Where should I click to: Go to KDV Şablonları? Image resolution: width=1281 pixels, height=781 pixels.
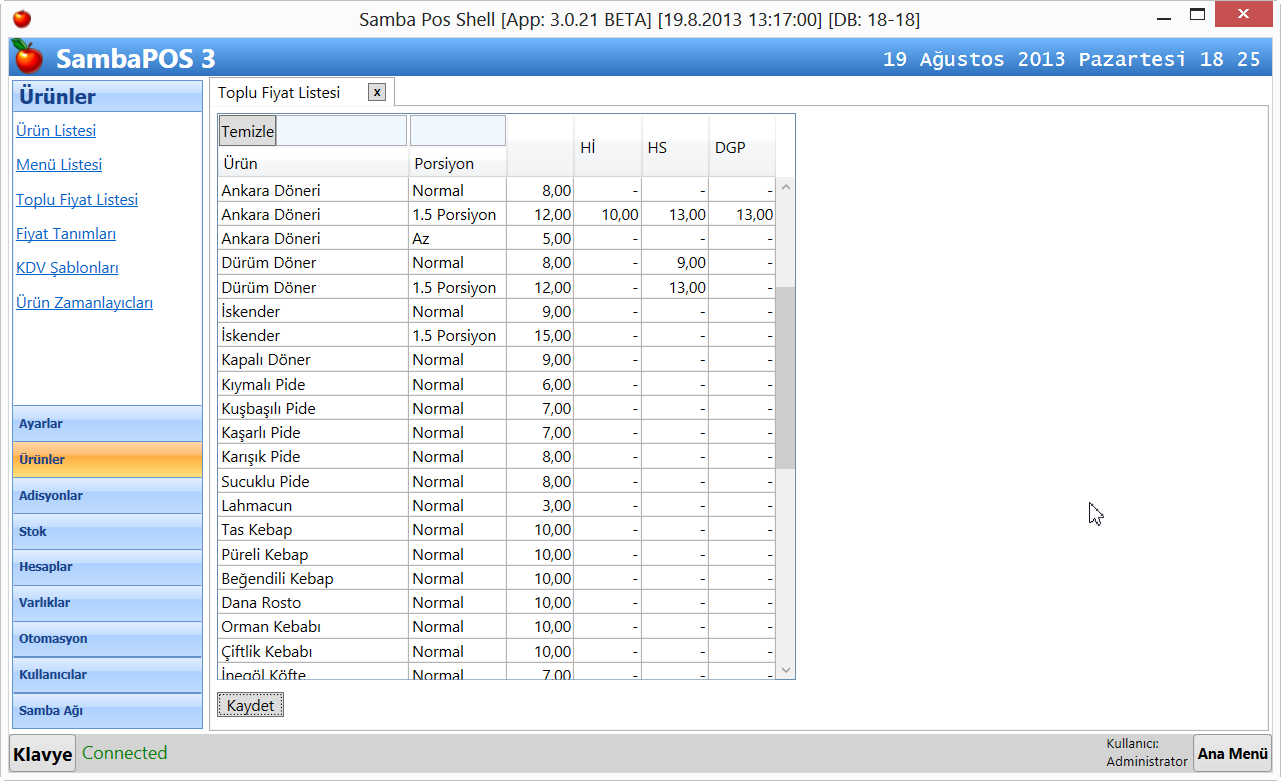[x=67, y=268]
